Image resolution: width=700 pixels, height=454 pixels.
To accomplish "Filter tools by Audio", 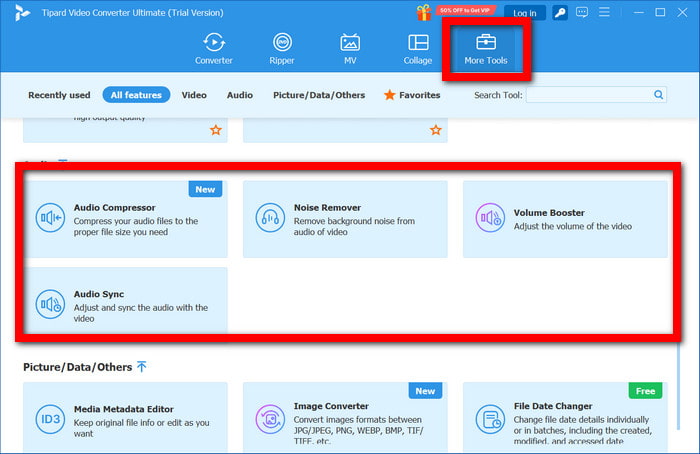I will (240, 95).
